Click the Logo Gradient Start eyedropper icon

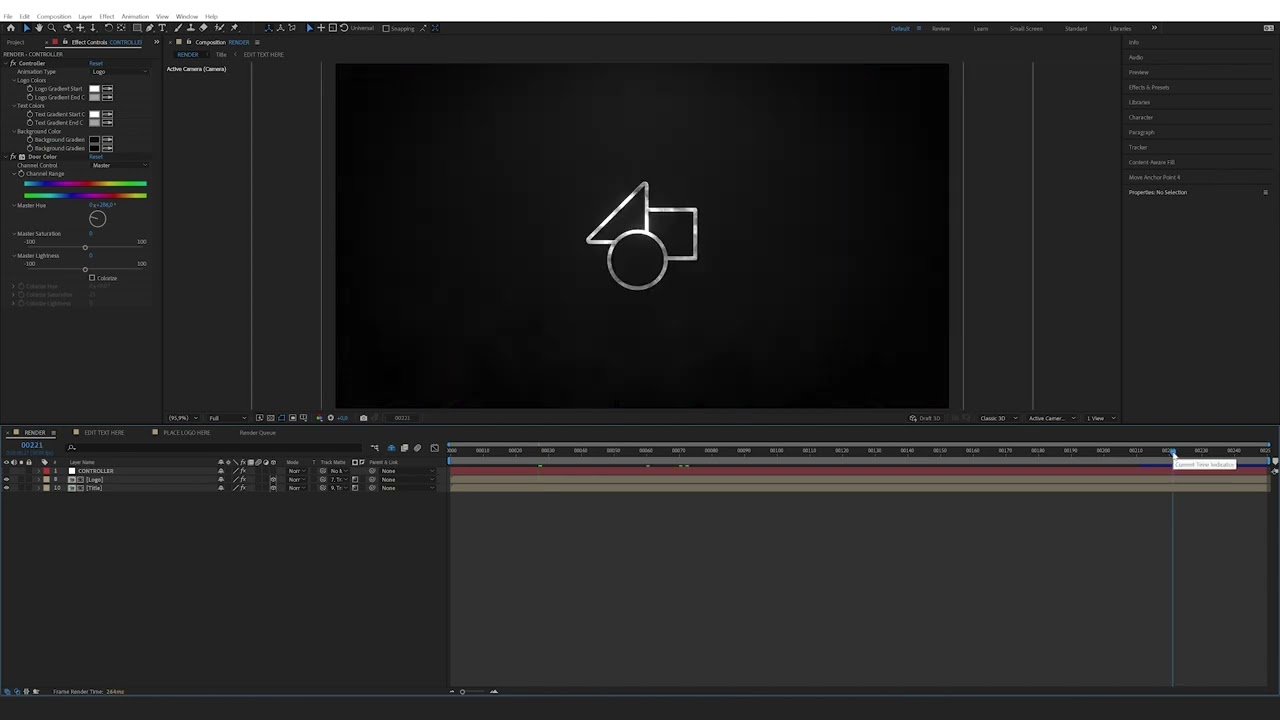coord(107,89)
